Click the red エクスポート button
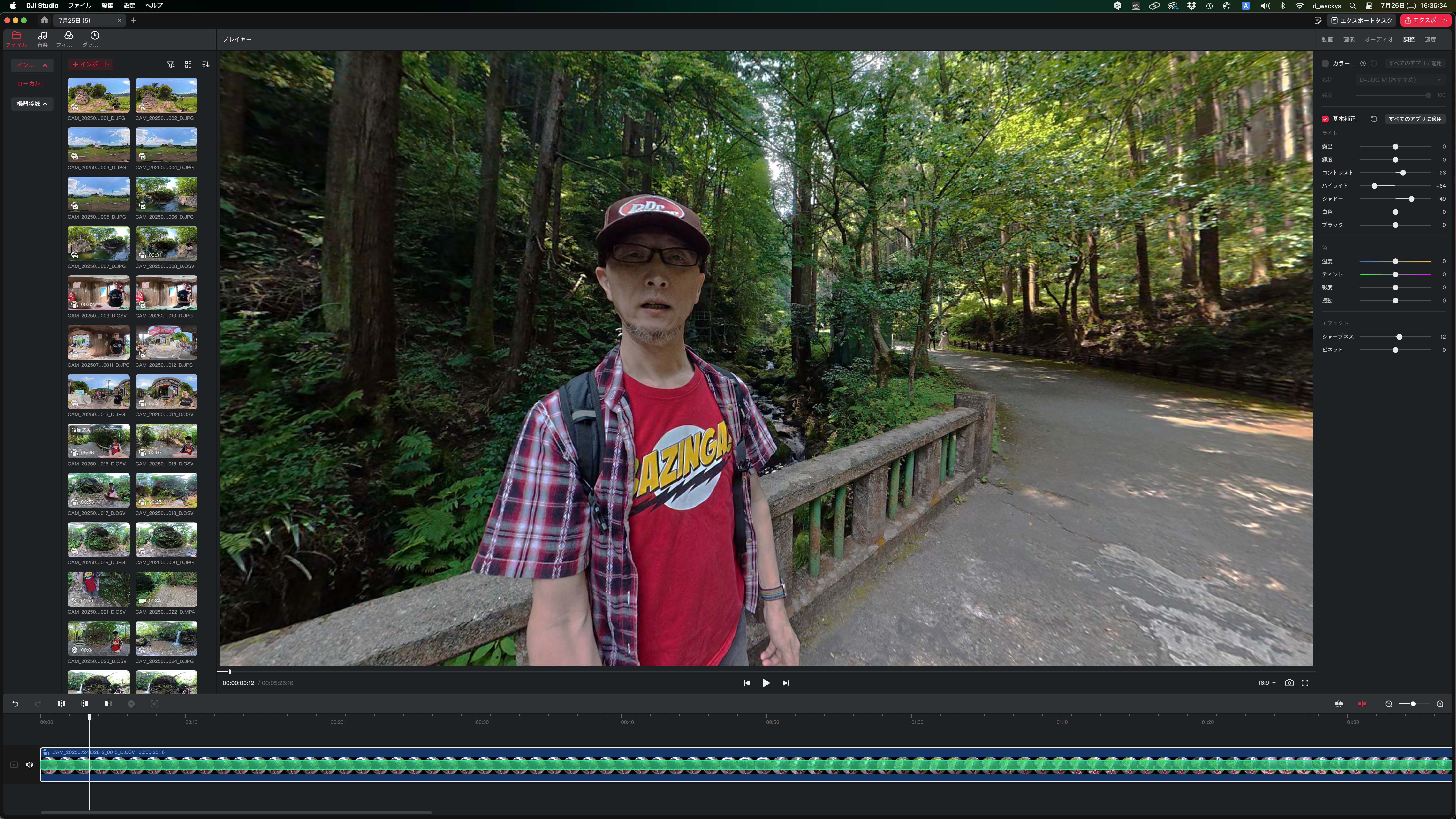 click(x=1426, y=20)
